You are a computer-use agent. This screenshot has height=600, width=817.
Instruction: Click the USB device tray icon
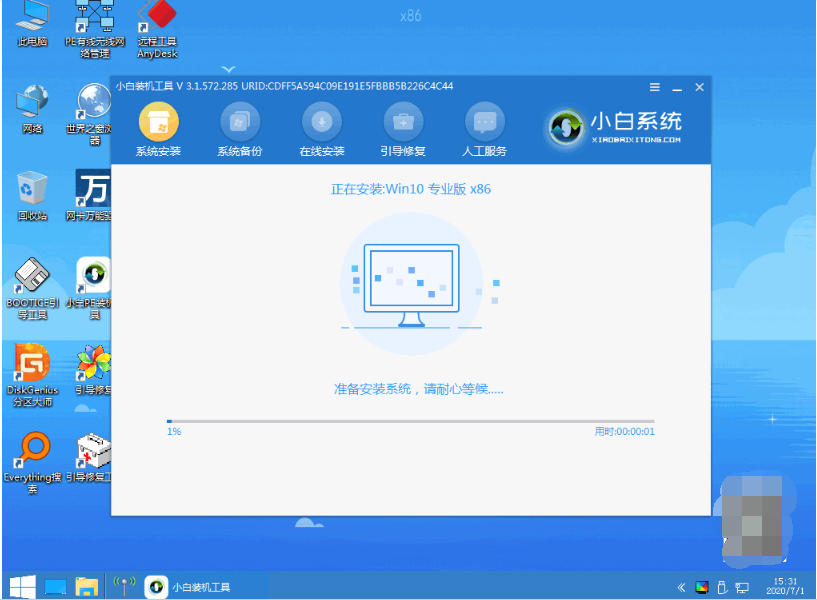point(722,588)
